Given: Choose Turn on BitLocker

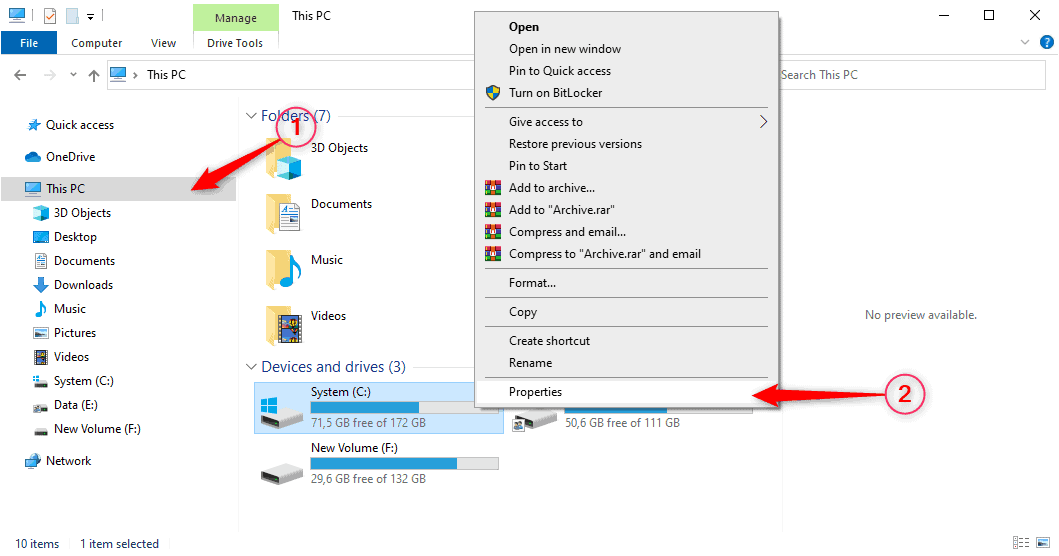Looking at the screenshot, I should pos(555,93).
